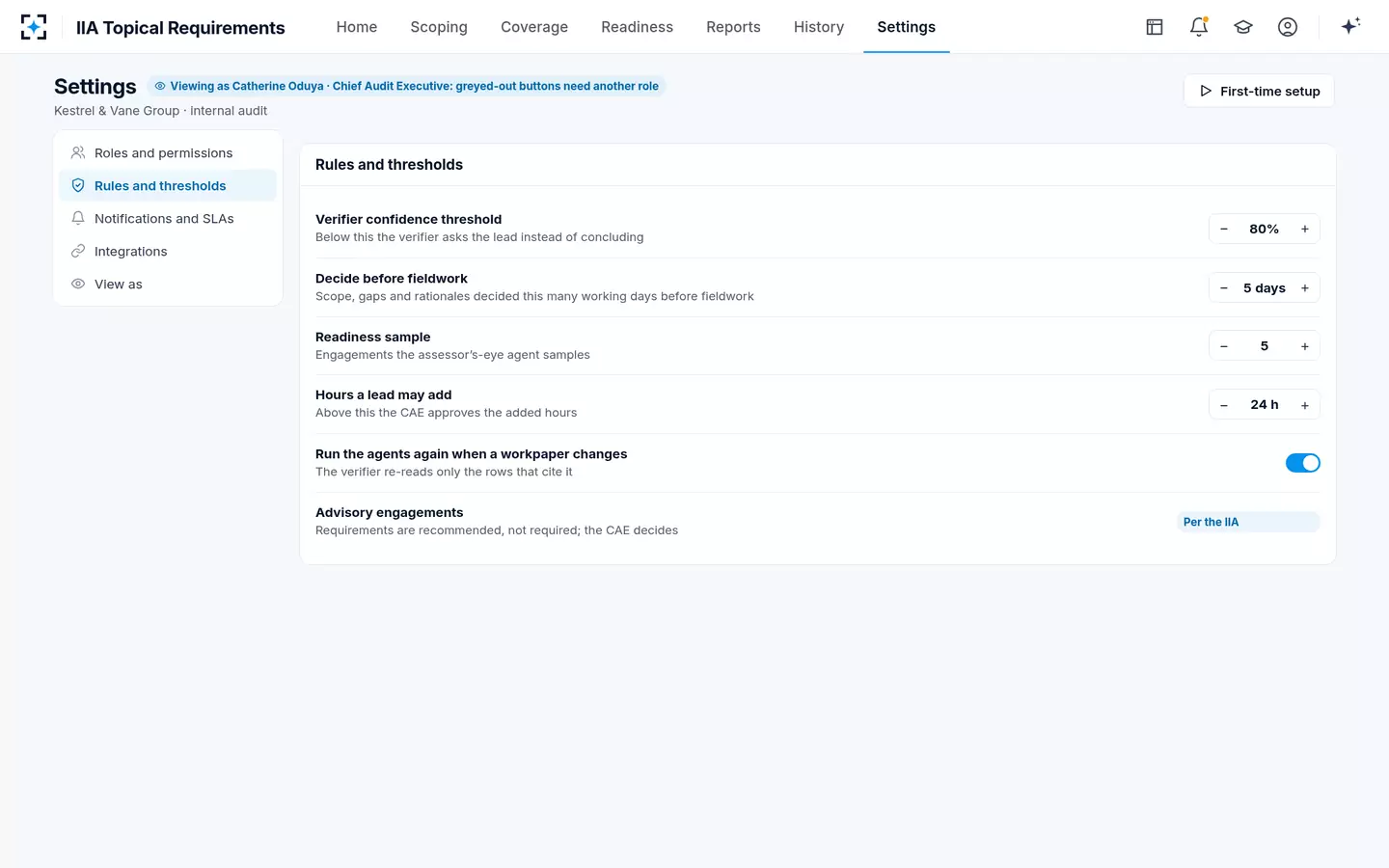The width and height of the screenshot is (1389, 868).
Task: Open the notifications bell icon
Action: (x=1199, y=27)
